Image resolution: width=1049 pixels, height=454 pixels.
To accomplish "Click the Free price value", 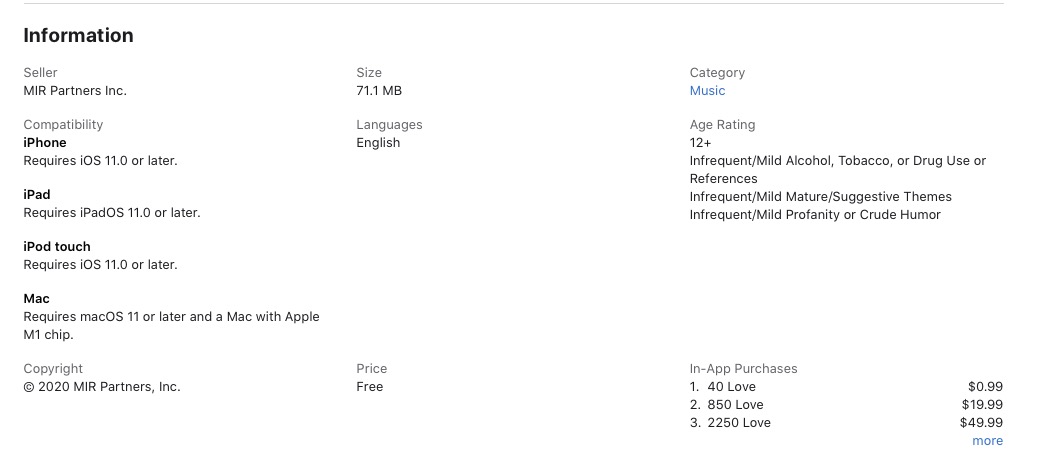I will [370, 387].
